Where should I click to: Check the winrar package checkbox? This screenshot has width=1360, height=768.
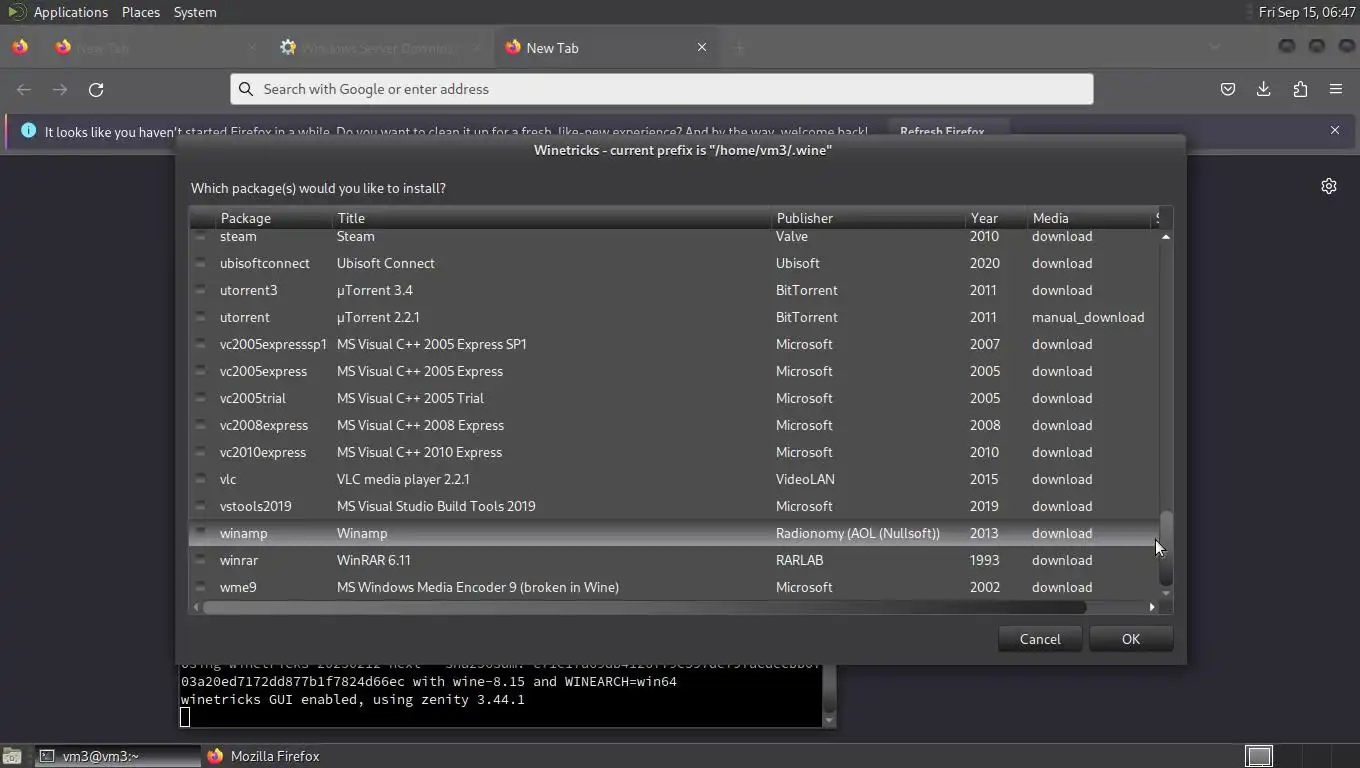click(201, 560)
